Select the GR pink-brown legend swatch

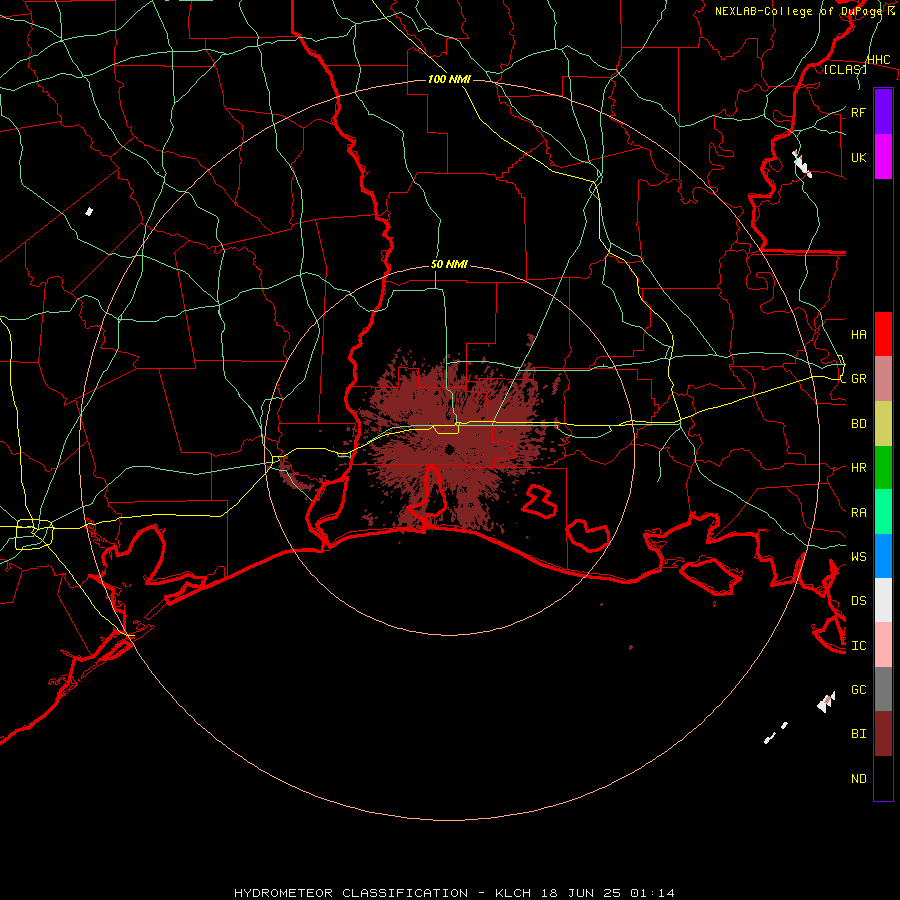coord(883,379)
